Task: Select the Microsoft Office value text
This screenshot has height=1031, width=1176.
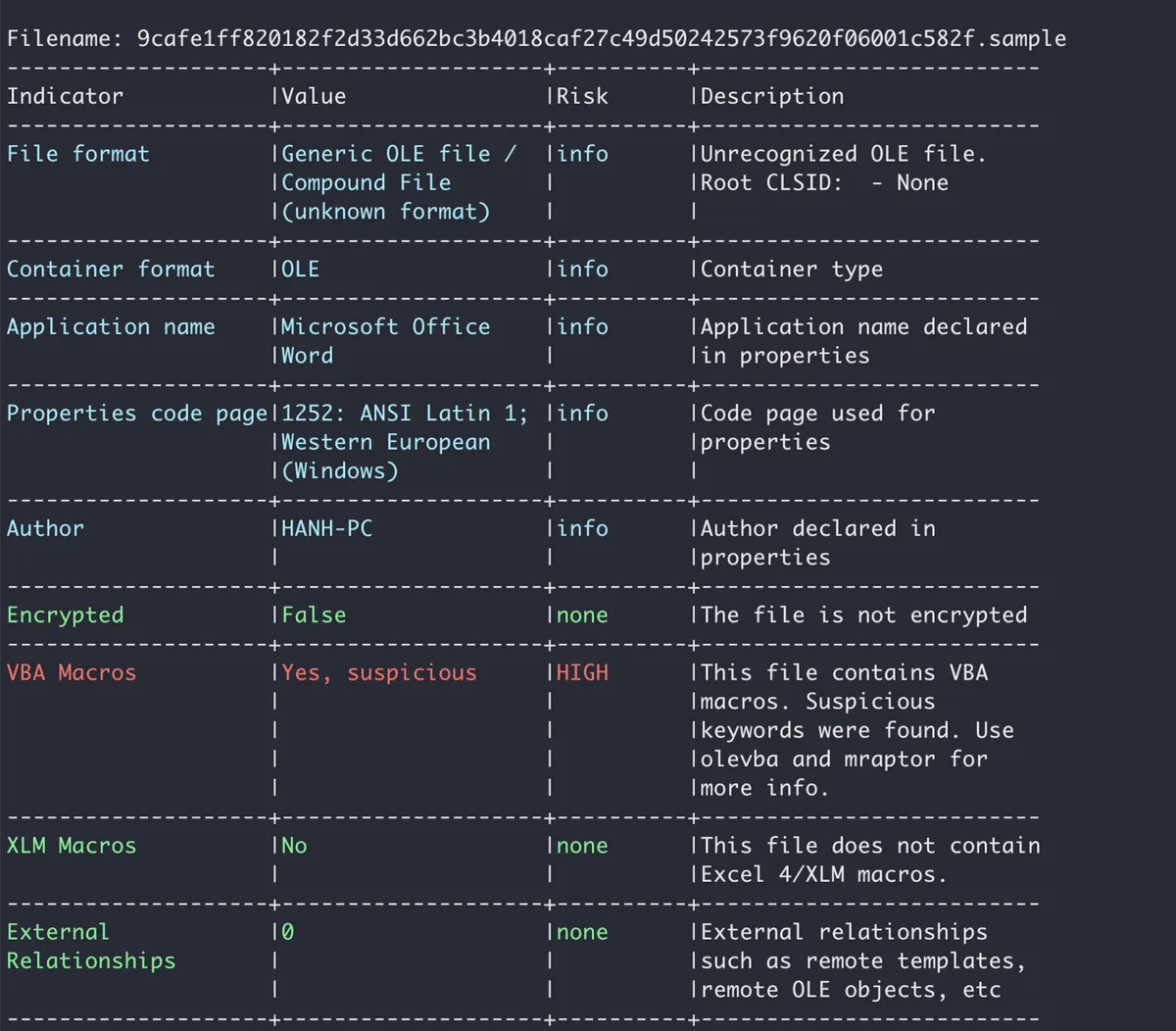Action: point(385,327)
